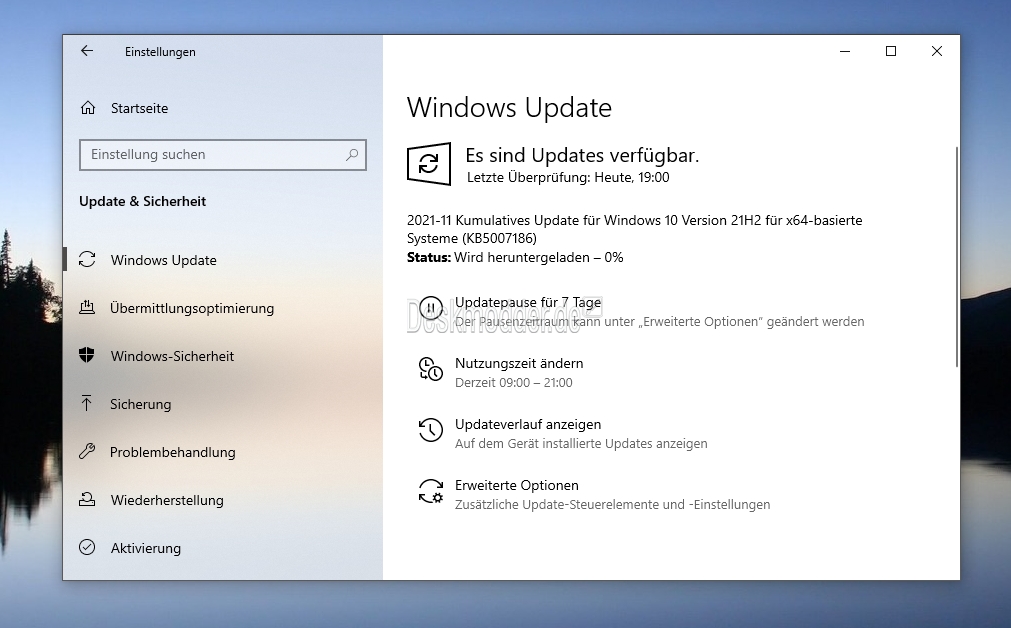Screen dimensions: 1011x628
Task: Click the Sicherung upload arrow icon
Action: pos(86,404)
